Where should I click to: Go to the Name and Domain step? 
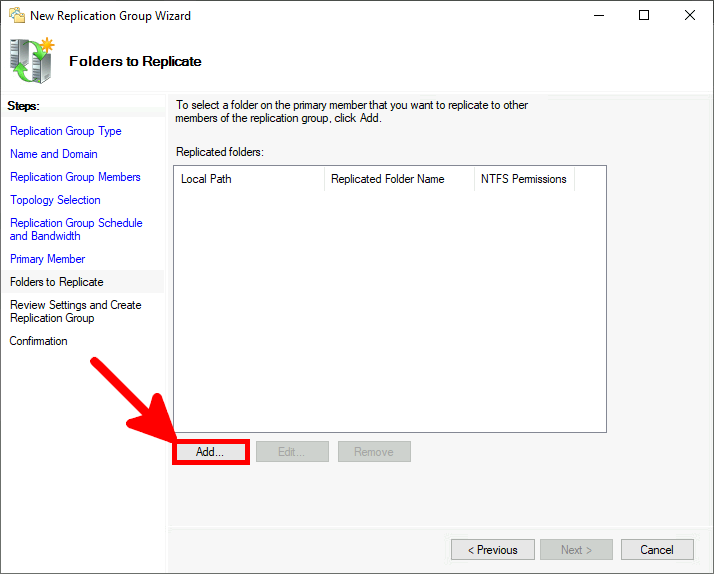point(54,154)
